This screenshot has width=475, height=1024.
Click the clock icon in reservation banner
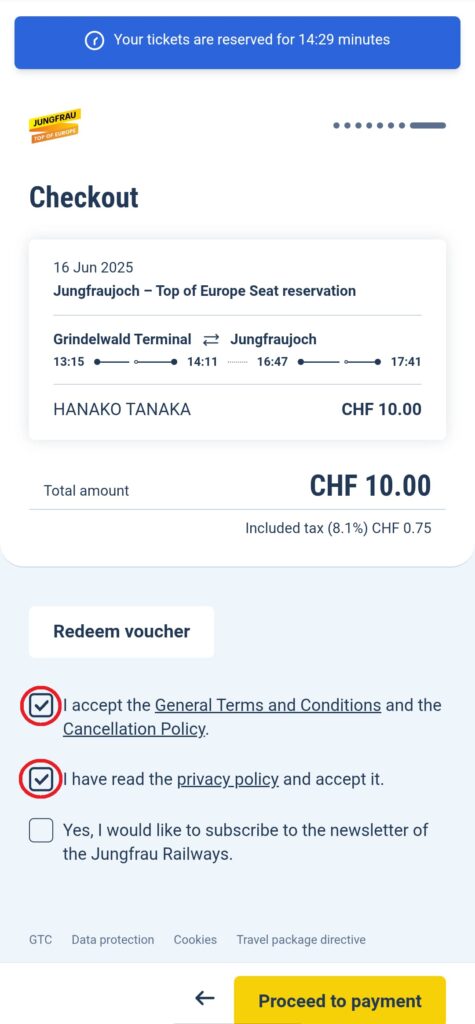point(95,40)
